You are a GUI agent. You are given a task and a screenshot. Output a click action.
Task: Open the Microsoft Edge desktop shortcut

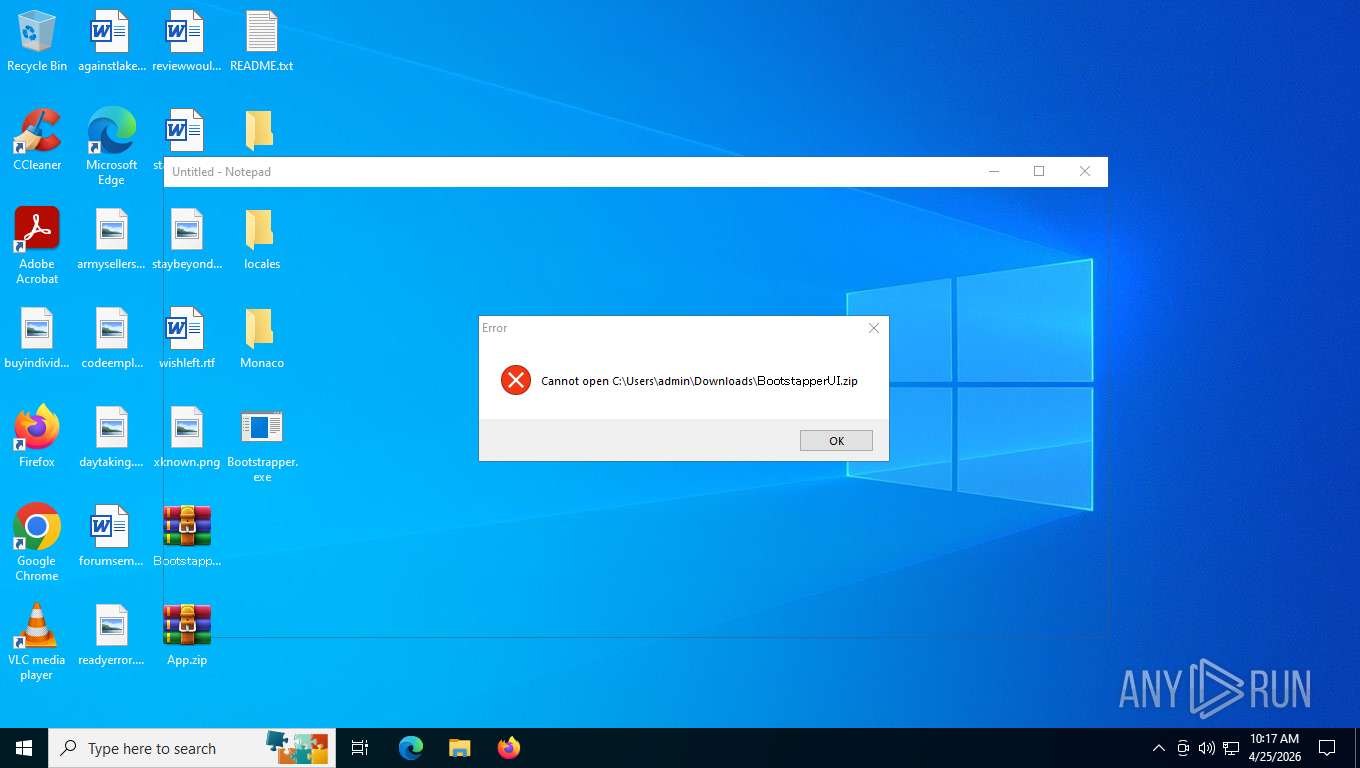coord(111,146)
